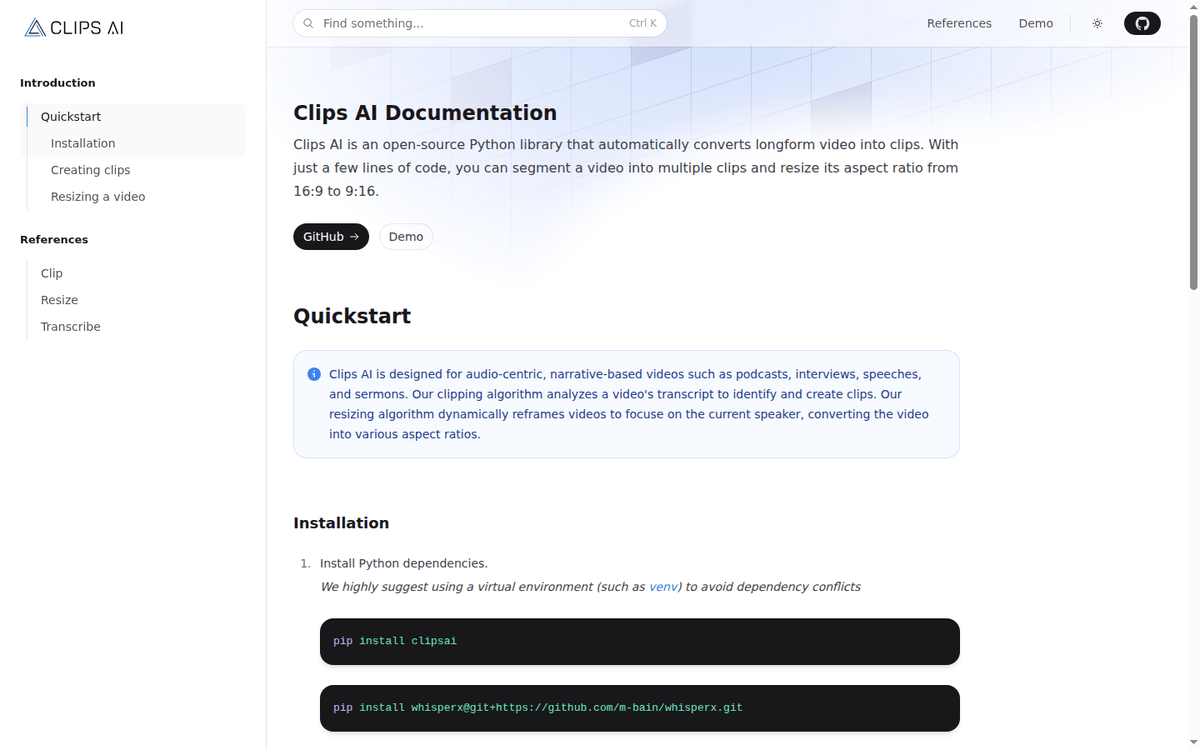
Task: Click the References sidebar header
Action: coord(54,240)
